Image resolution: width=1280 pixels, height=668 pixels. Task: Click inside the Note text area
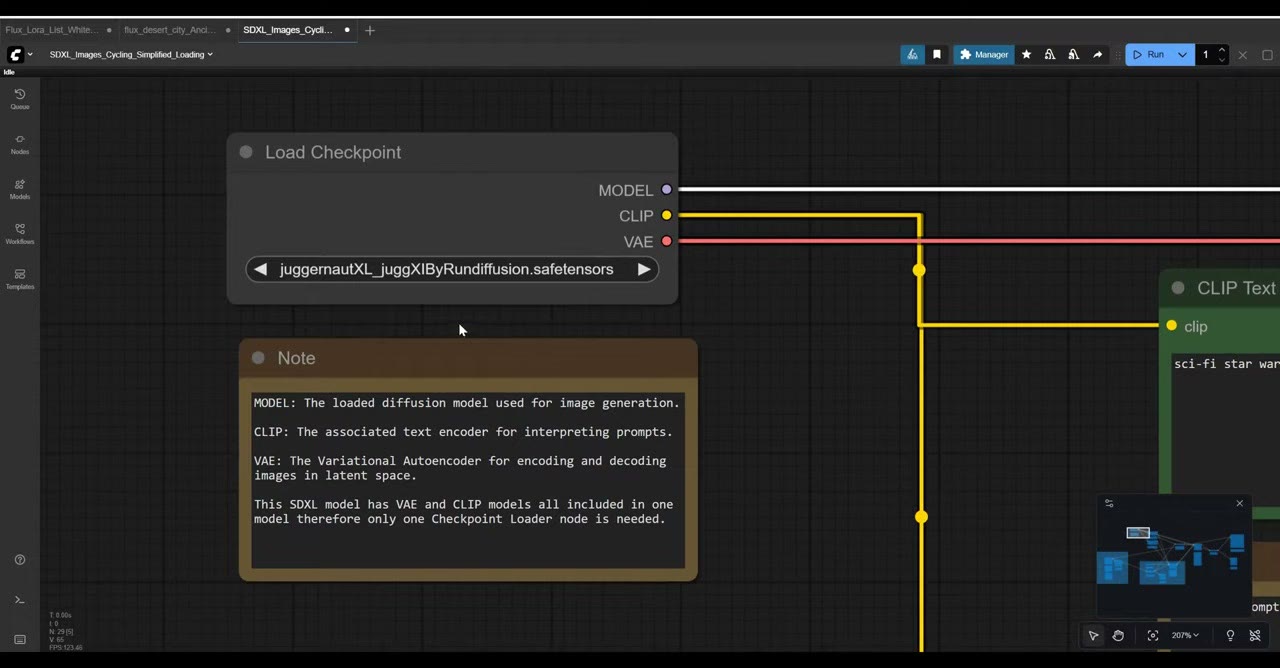(x=468, y=480)
